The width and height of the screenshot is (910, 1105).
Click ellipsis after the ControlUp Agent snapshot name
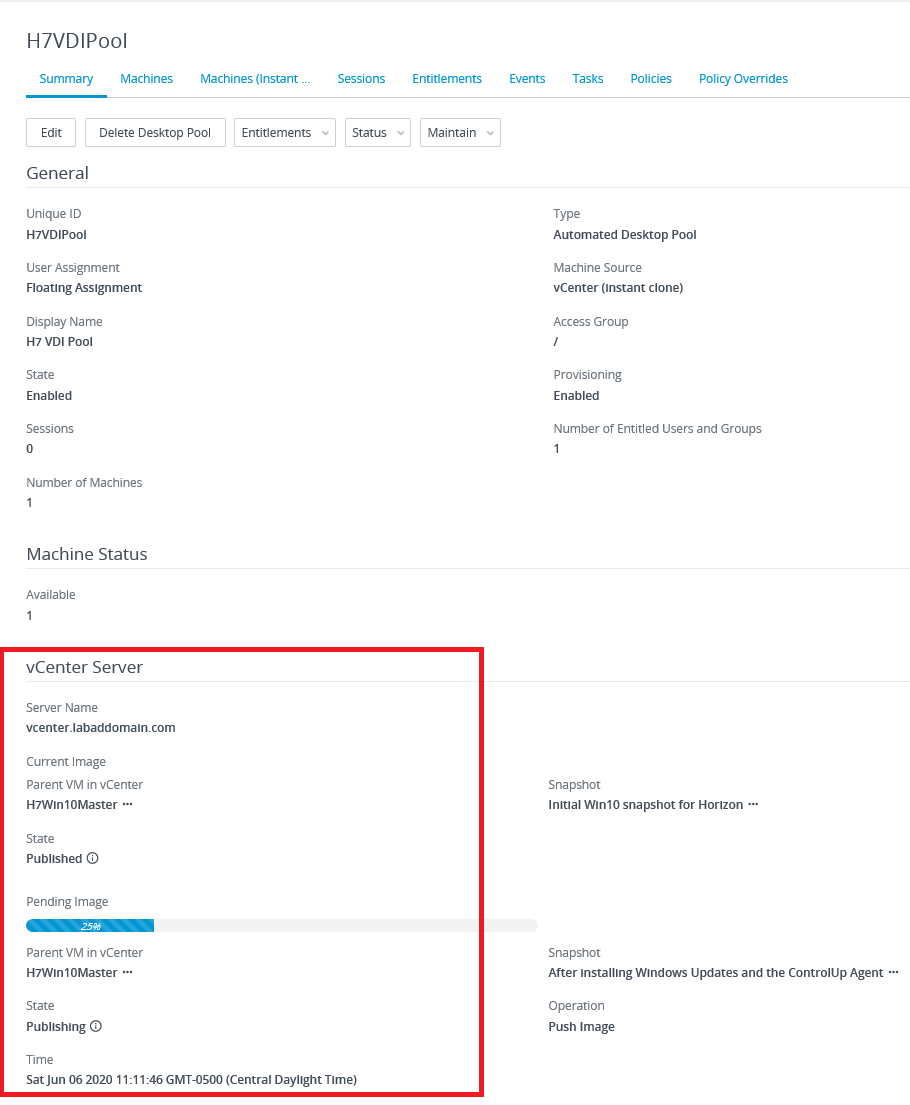[x=894, y=973]
